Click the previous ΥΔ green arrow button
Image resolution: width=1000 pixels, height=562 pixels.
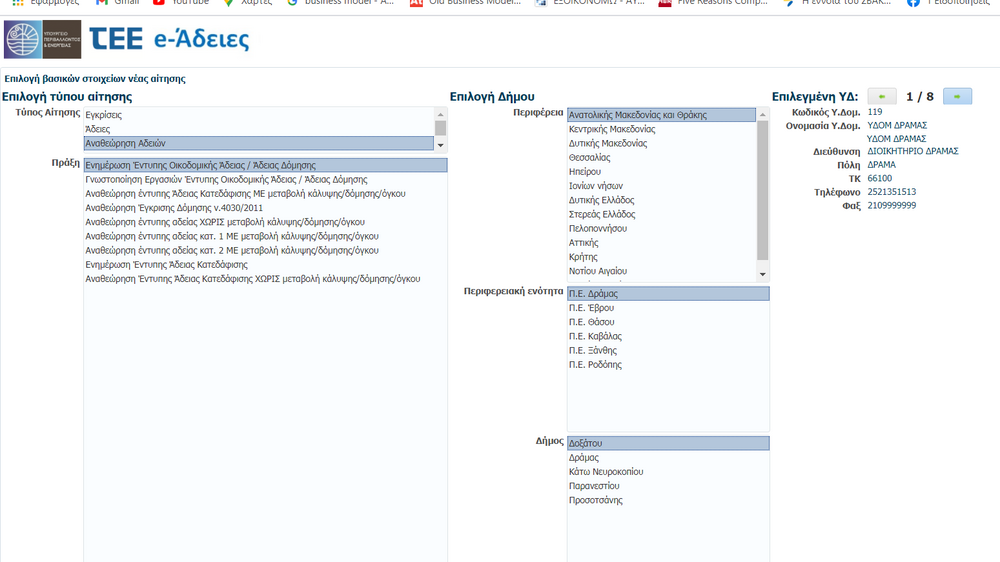881,97
